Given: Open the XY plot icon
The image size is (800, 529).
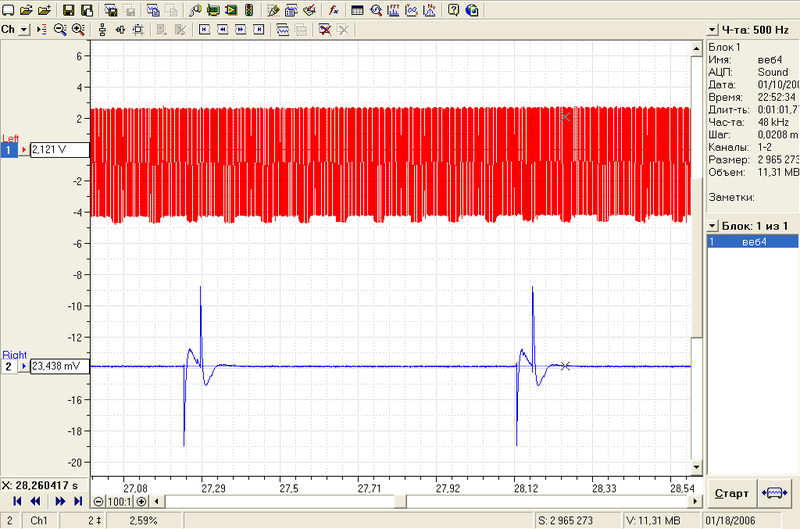Looking at the screenshot, I should coord(411,10).
